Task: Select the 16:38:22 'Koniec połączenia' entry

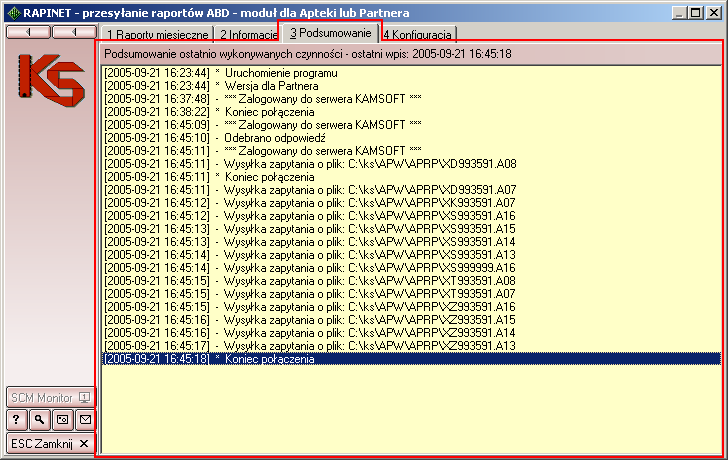Action: pyautogui.click(x=411, y=112)
